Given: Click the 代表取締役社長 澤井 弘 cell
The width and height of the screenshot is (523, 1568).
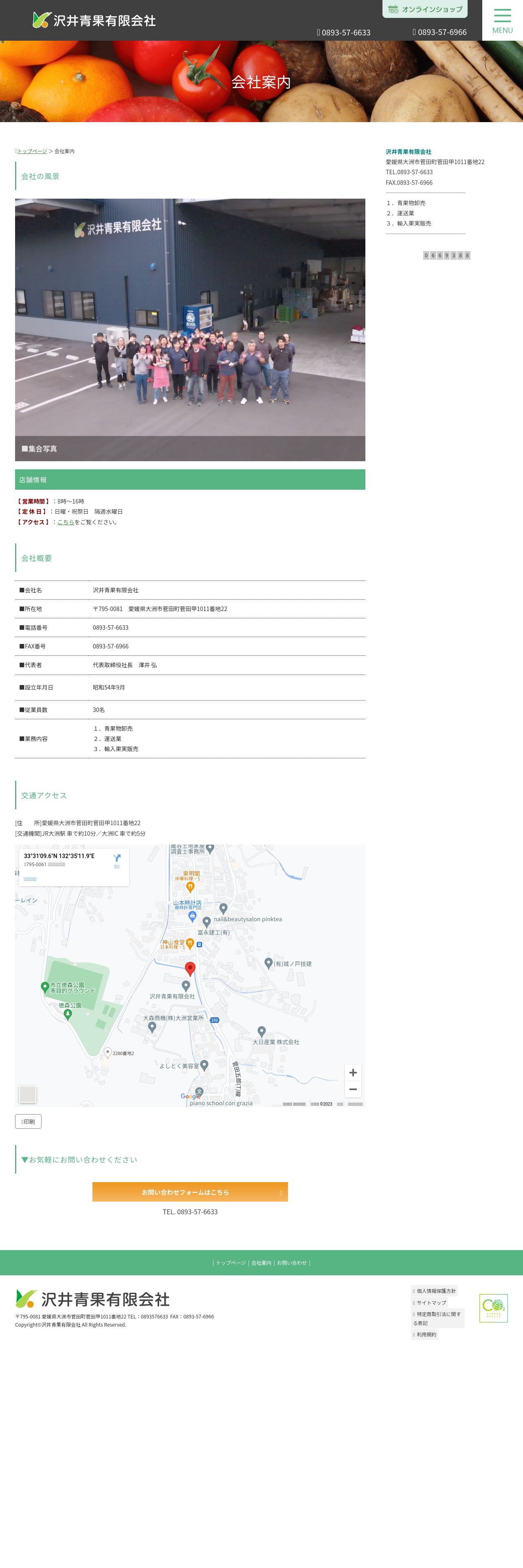Looking at the screenshot, I should pos(227,665).
